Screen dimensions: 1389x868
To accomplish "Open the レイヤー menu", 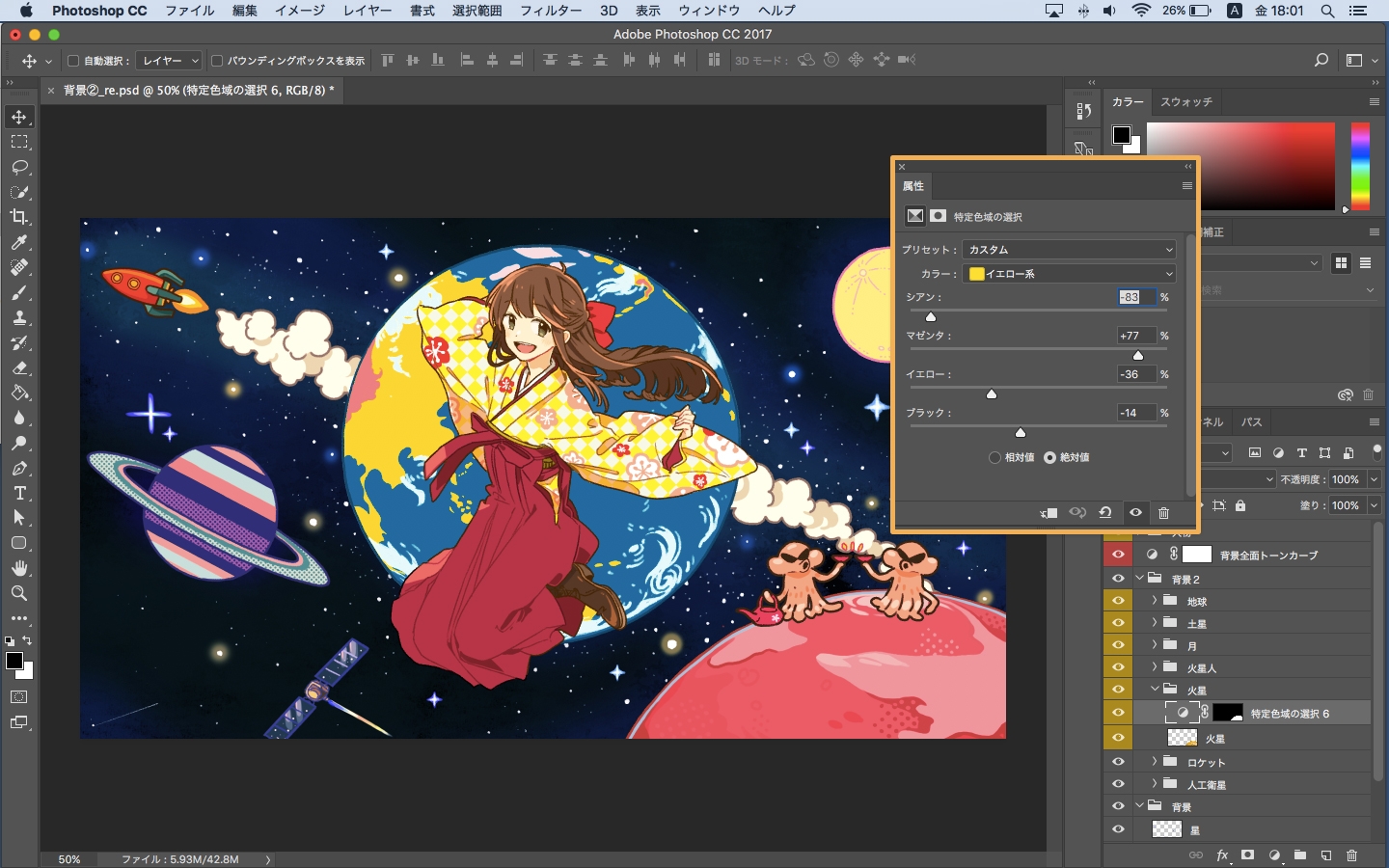I will click(x=368, y=11).
